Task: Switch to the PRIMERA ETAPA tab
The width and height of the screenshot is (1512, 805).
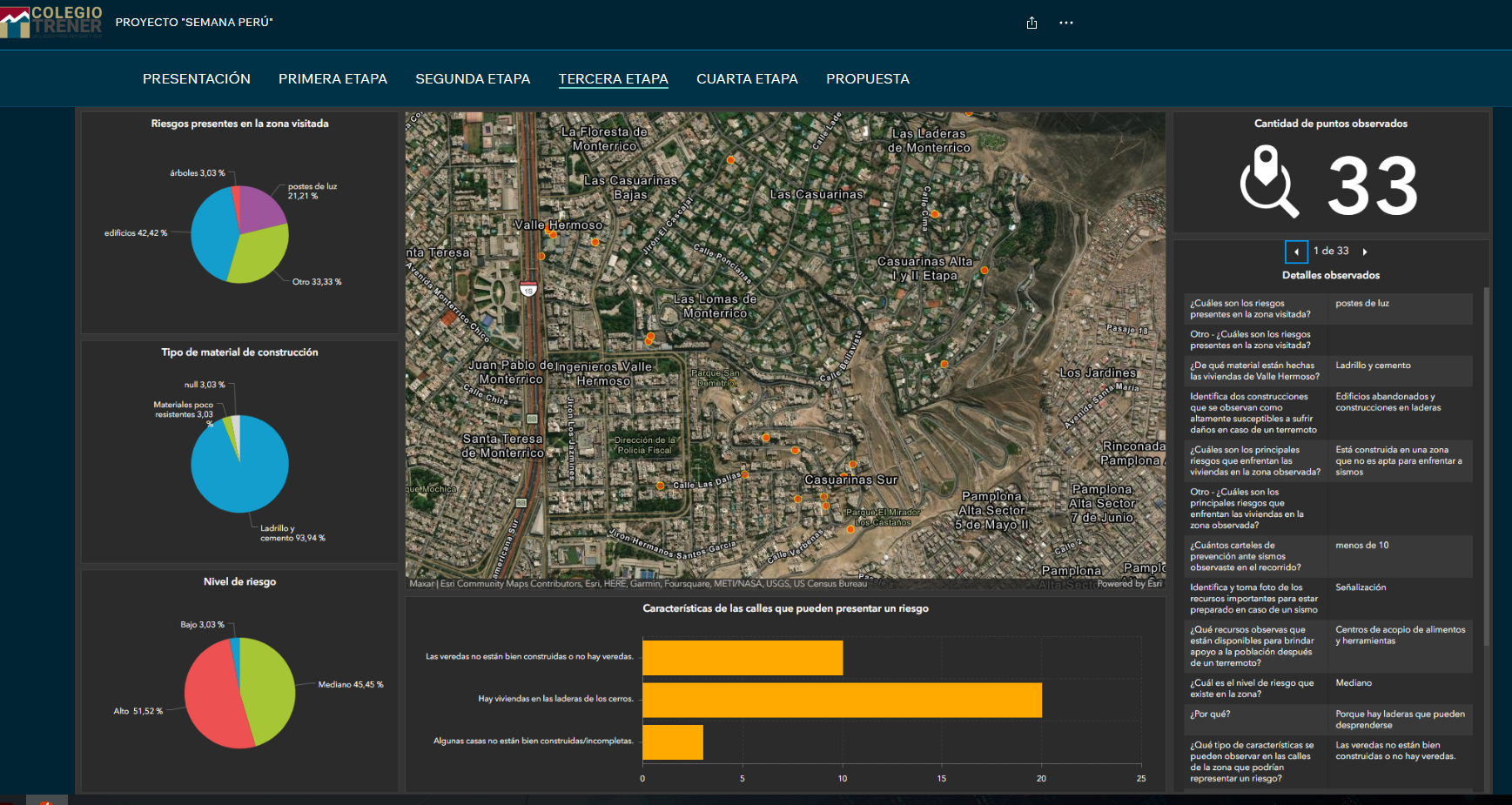Action: (333, 79)
